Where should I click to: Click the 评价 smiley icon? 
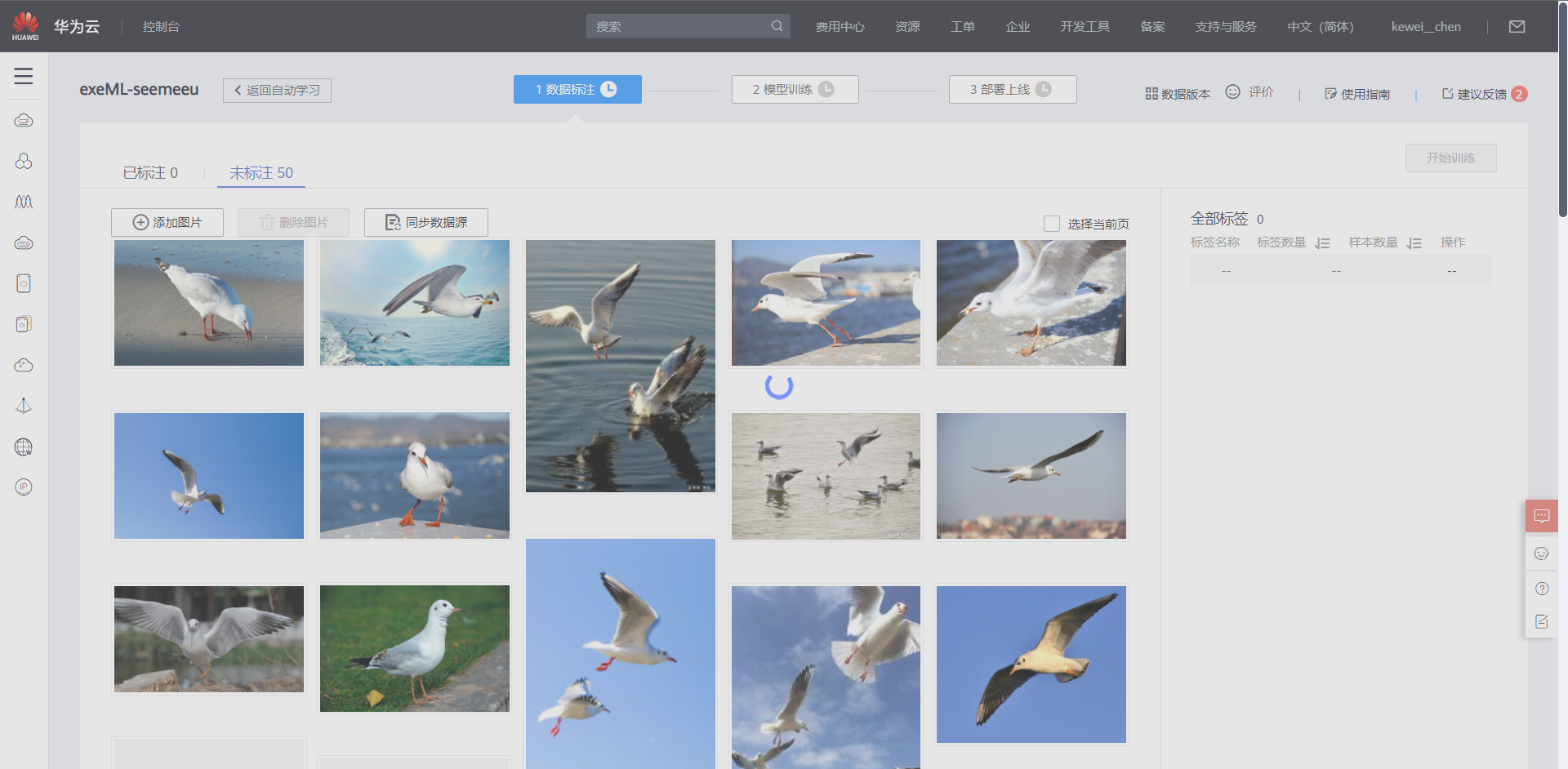(x=1232, y=92)
